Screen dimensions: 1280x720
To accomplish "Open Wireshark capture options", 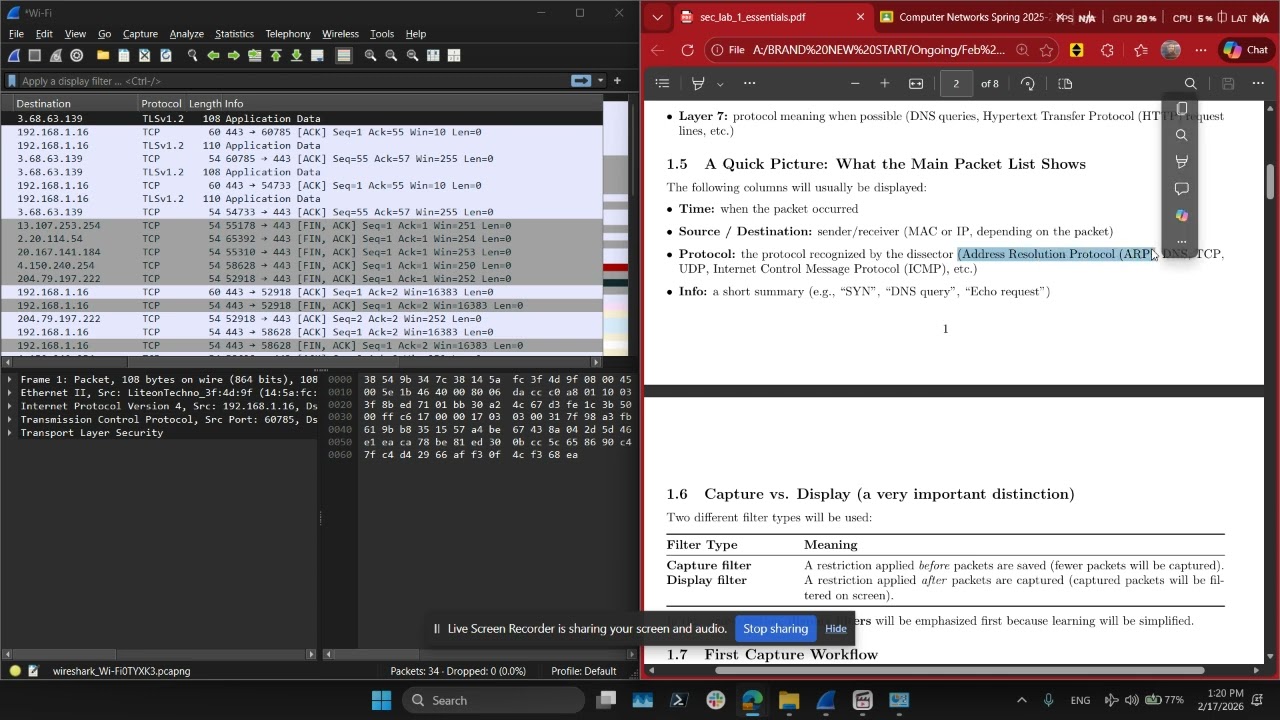I will pos(77,56).
